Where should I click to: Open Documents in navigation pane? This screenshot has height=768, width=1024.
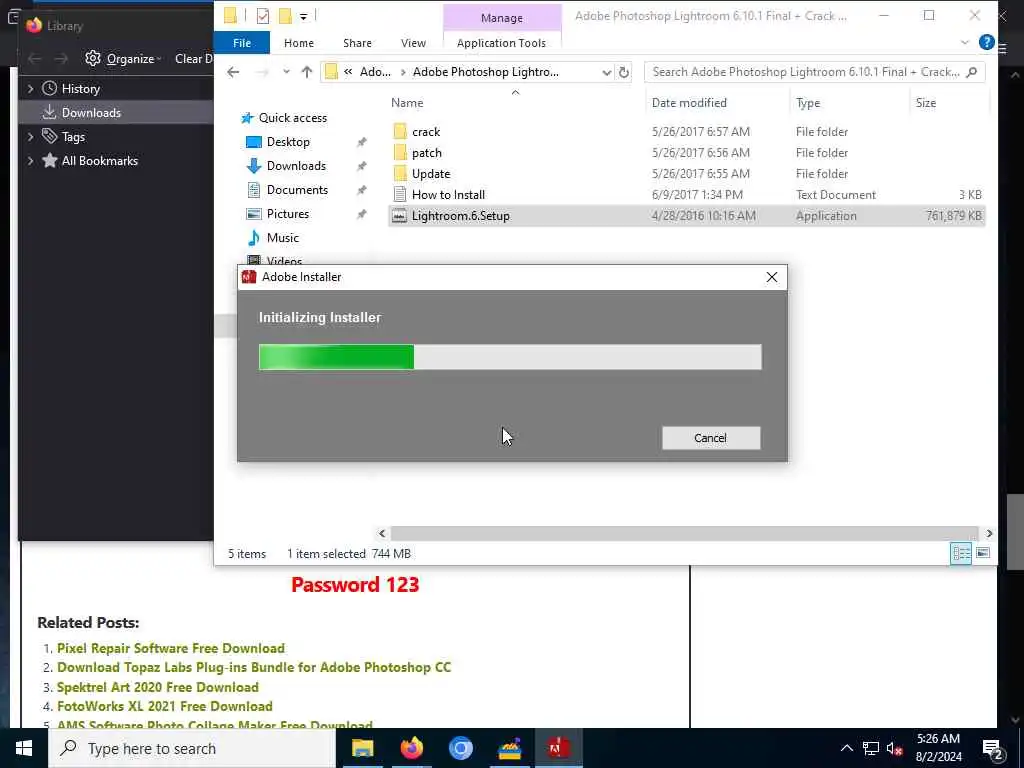tap(297, 190)
